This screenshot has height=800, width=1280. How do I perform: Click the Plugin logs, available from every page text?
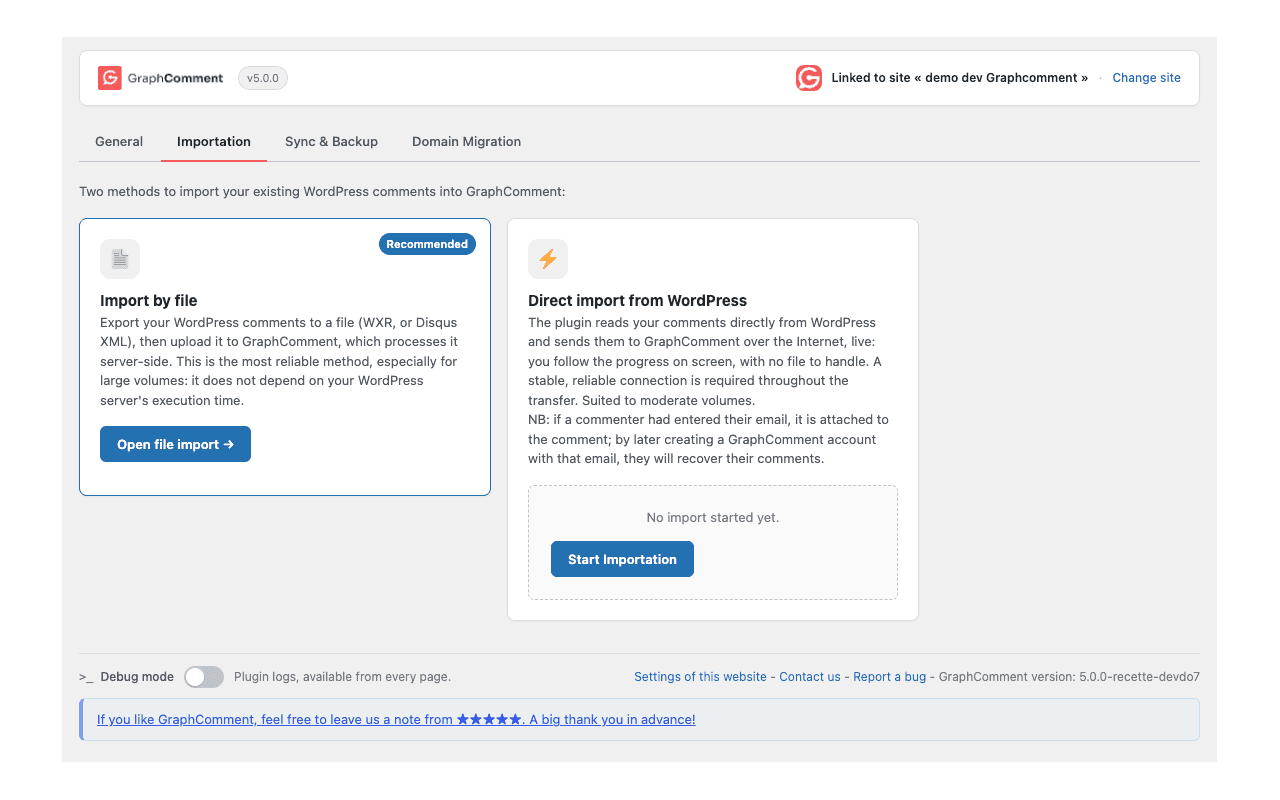342,677
